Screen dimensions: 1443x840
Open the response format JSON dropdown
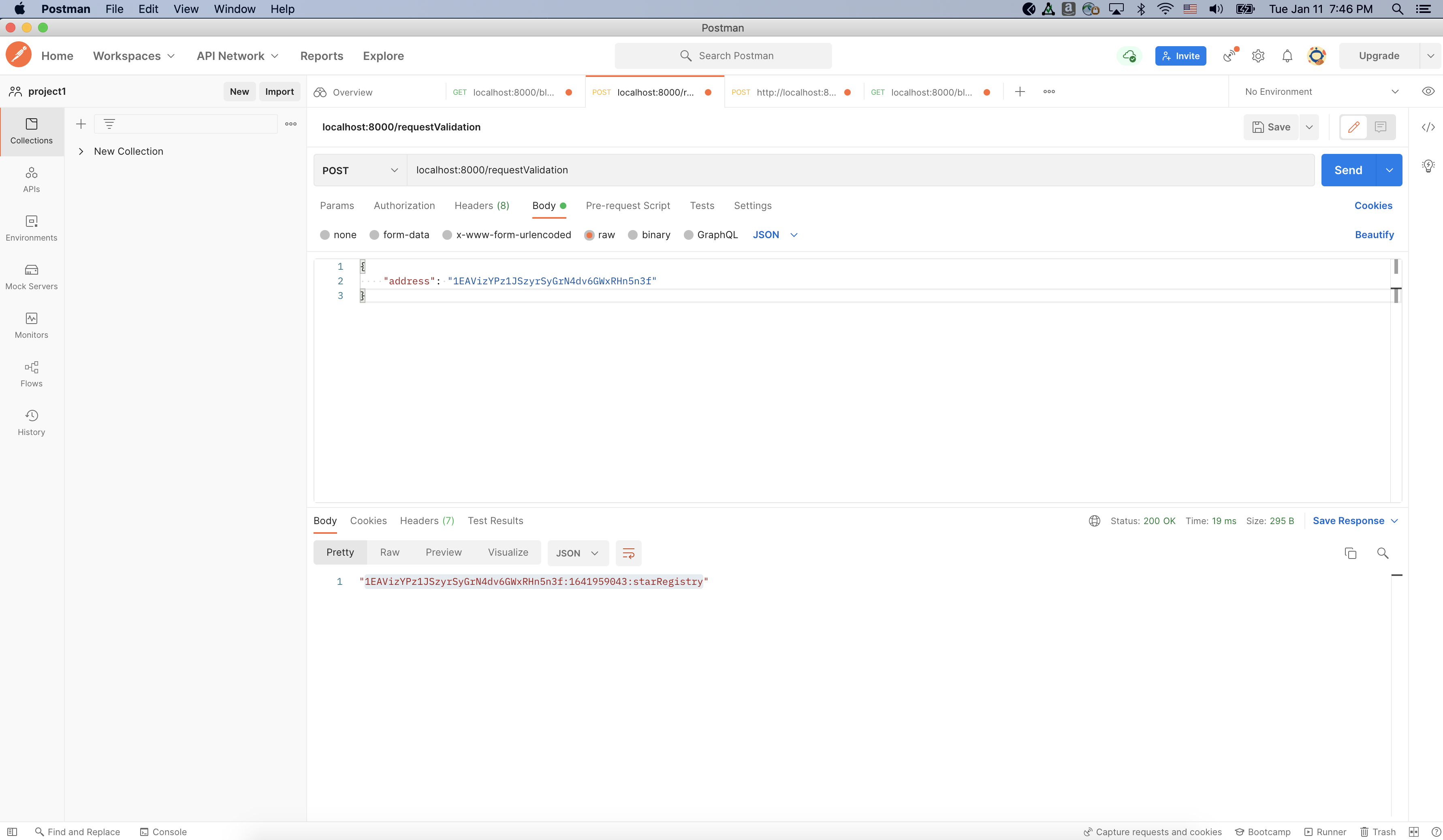[578, 553]
